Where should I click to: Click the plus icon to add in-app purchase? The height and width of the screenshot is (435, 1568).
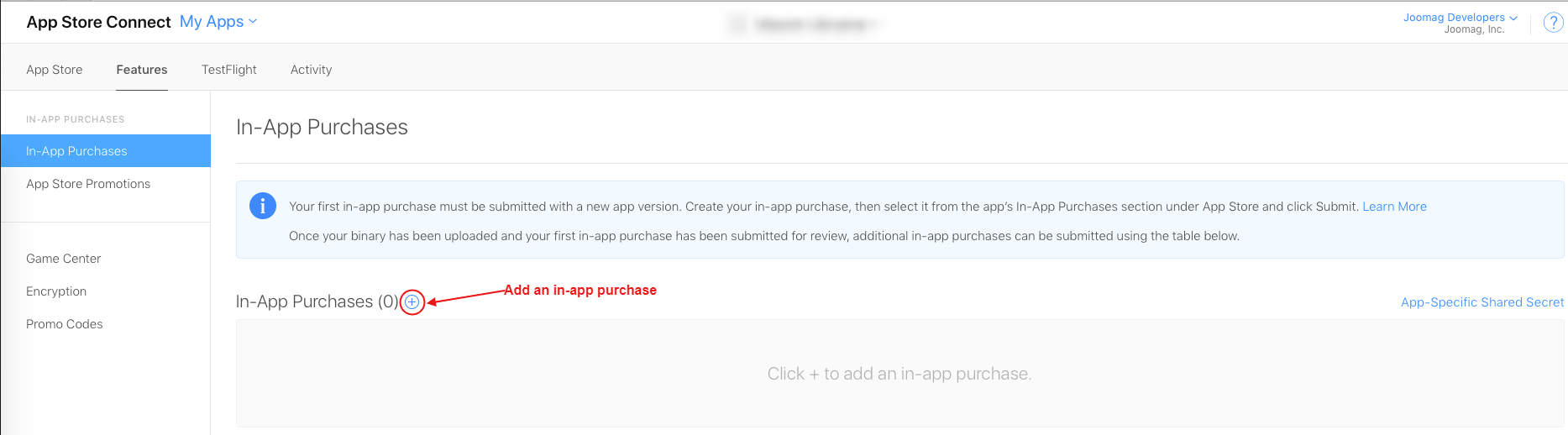[412, 301]
